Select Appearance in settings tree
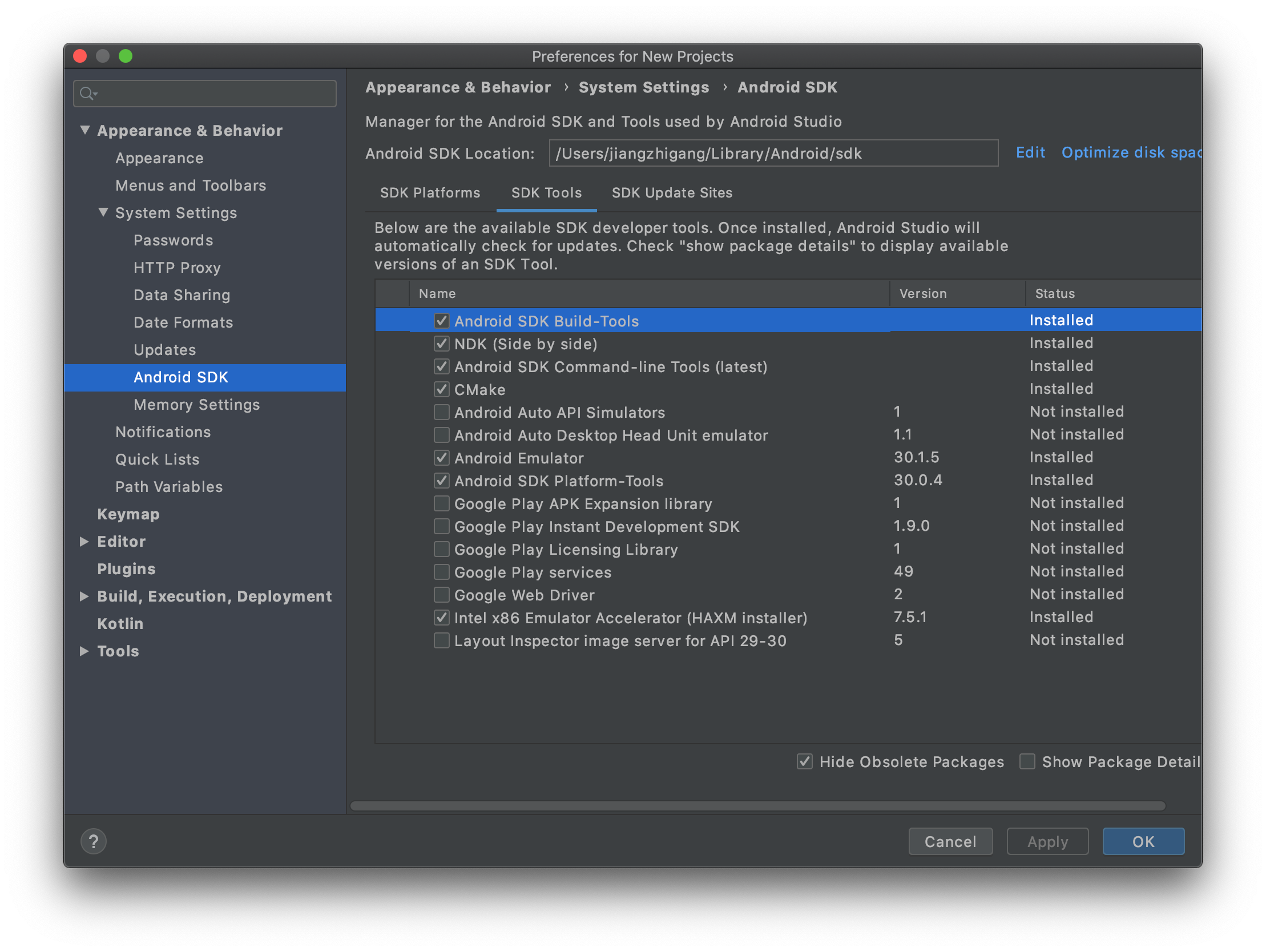The height and width of the screenshot is (952, 1266). point(159,158)
